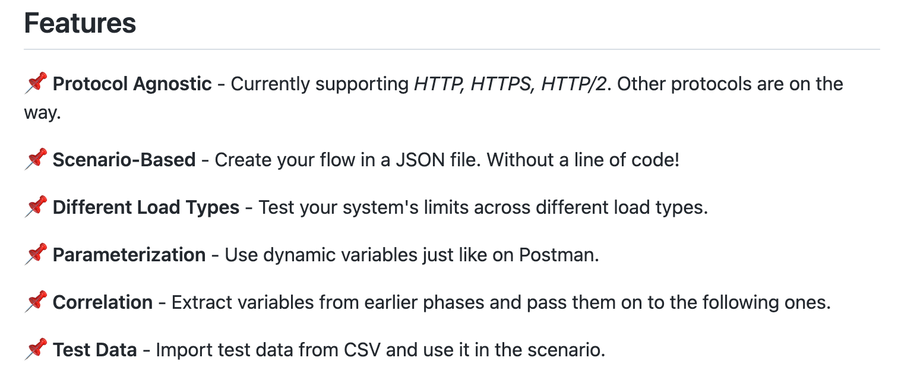Click the pushpin icon beside Protocol Agnostic

[x=36, y=84]
